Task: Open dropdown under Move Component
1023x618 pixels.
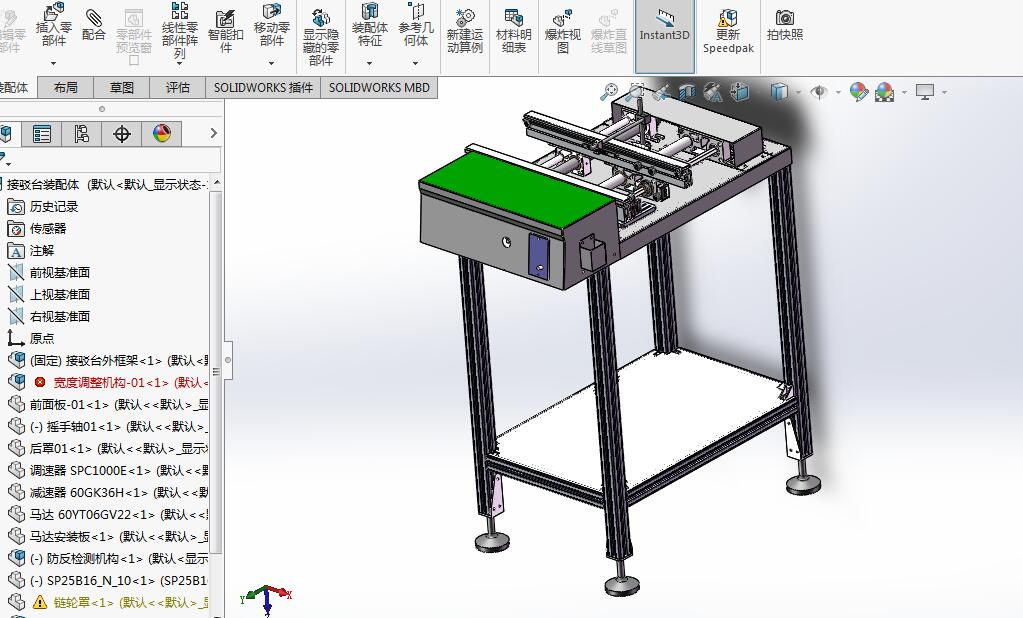Action: [271, 63]
